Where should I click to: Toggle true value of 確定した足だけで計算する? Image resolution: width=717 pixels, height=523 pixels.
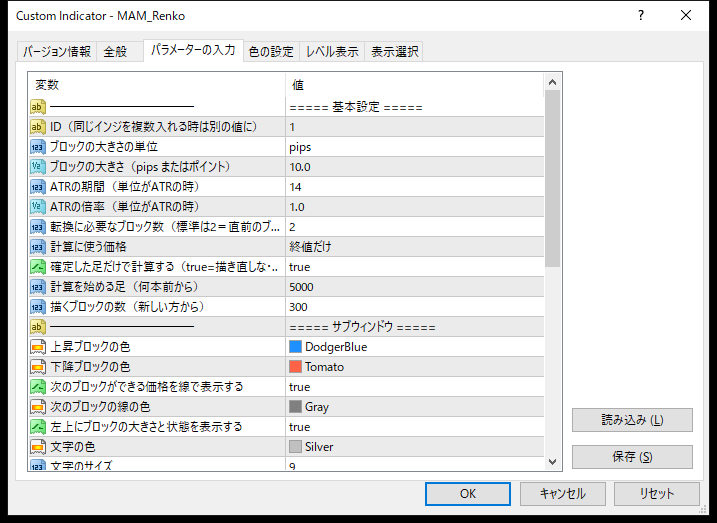pyautogui.click(x=415, y=267)
